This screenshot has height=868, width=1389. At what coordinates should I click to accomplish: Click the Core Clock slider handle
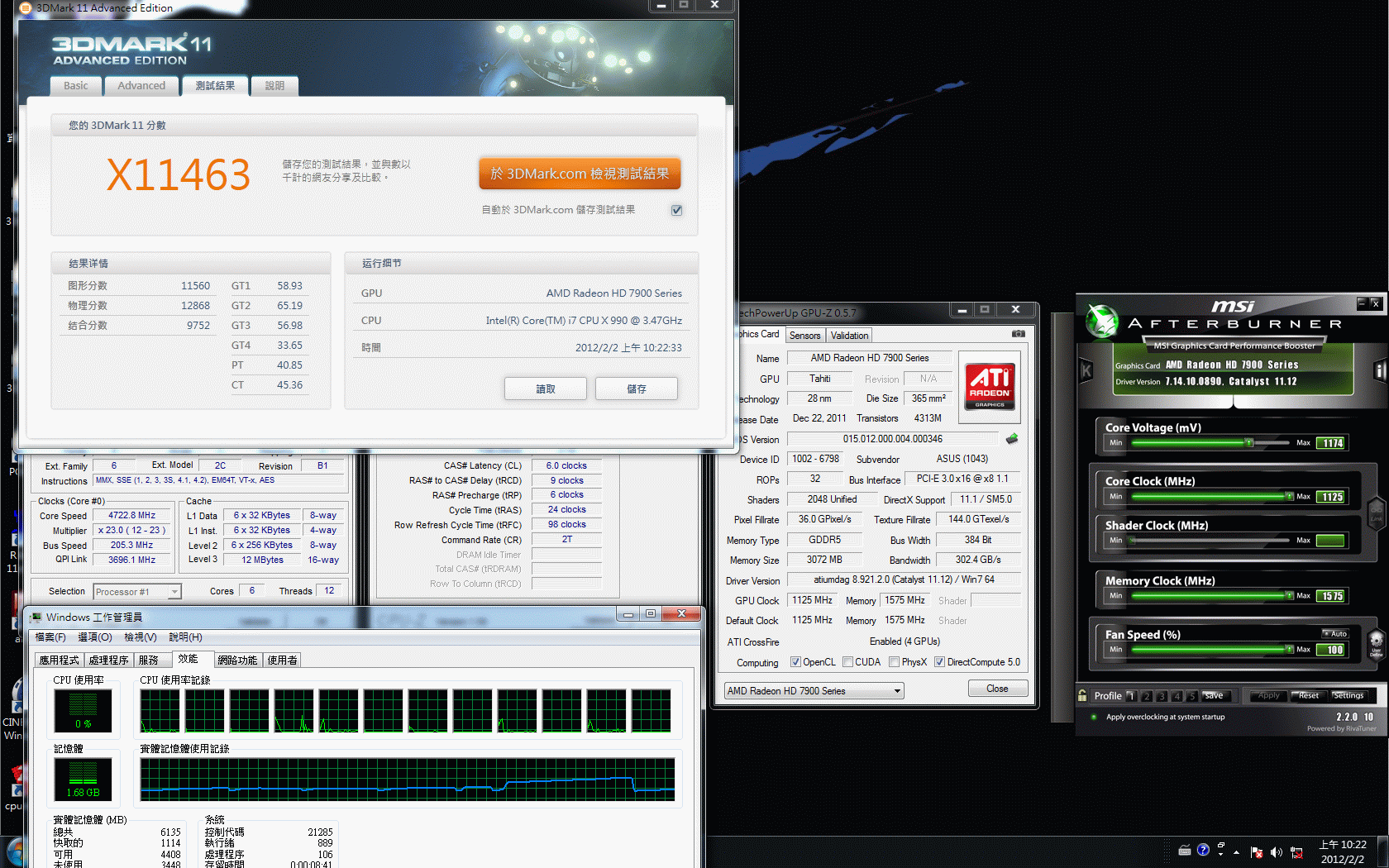(1289, 496)
